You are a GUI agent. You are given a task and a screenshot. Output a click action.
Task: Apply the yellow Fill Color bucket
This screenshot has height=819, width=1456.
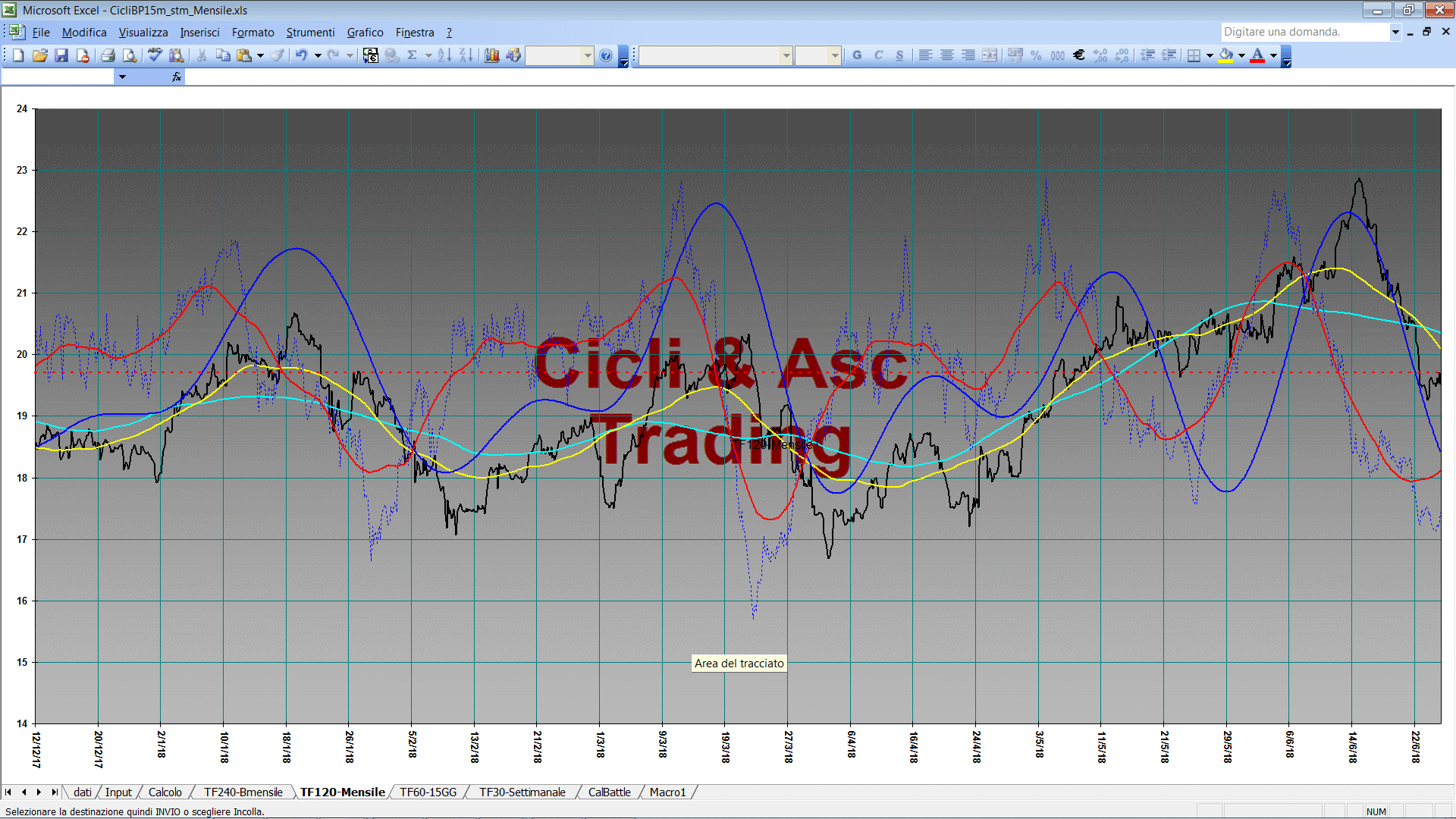tap(1225, 55)
